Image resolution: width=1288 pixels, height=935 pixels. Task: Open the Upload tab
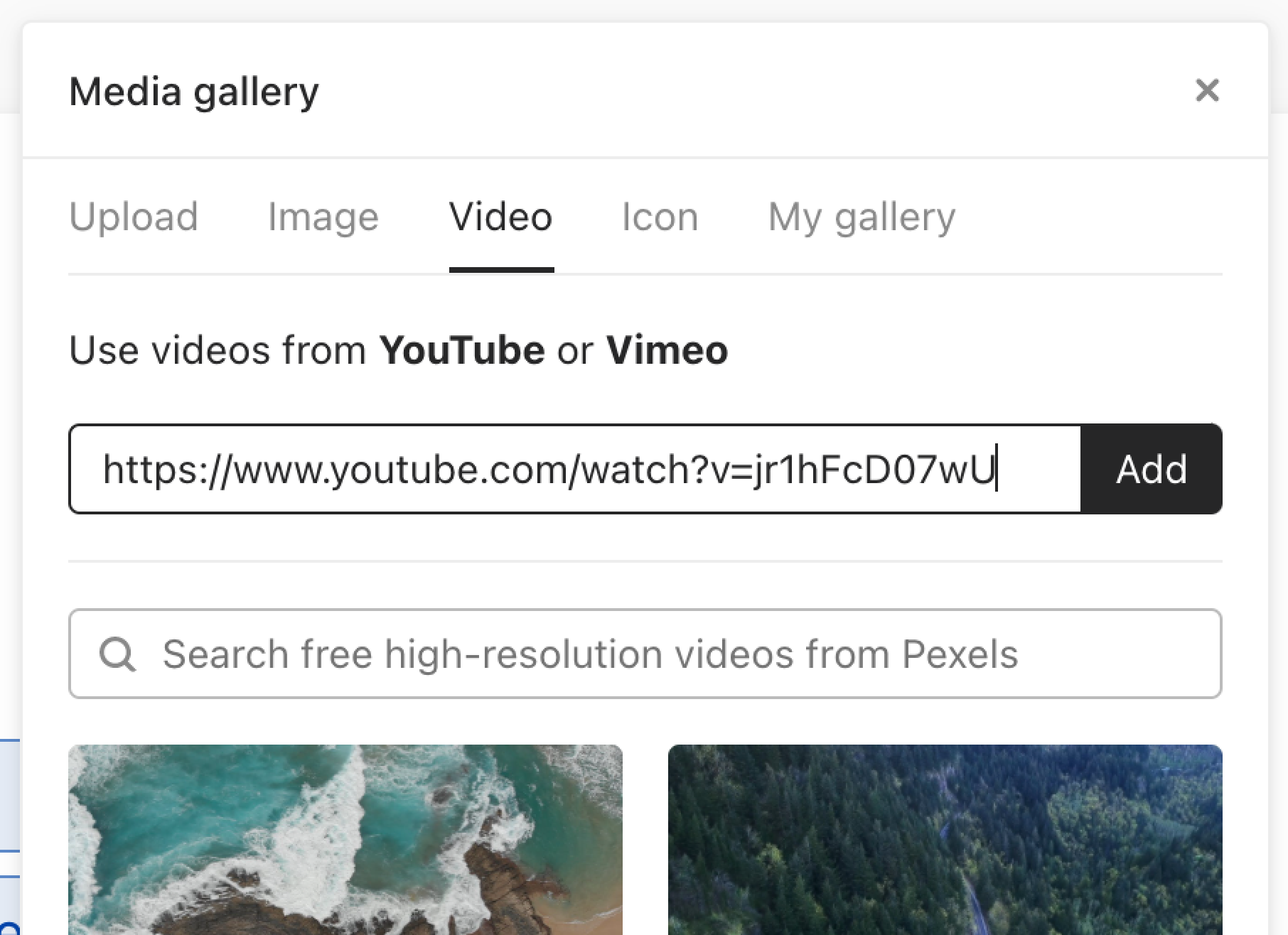pyautogui.click(x=134, y=217)
